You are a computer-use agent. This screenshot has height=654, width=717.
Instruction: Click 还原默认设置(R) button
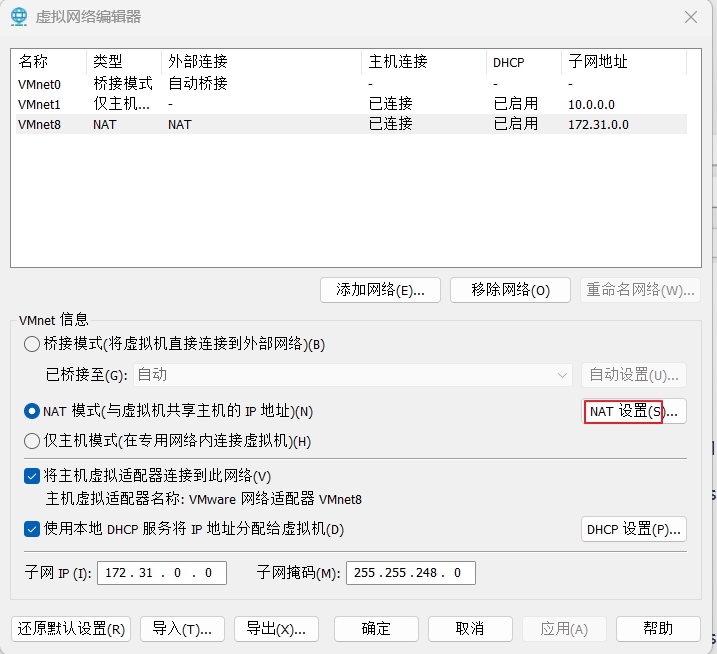[71, 629]
